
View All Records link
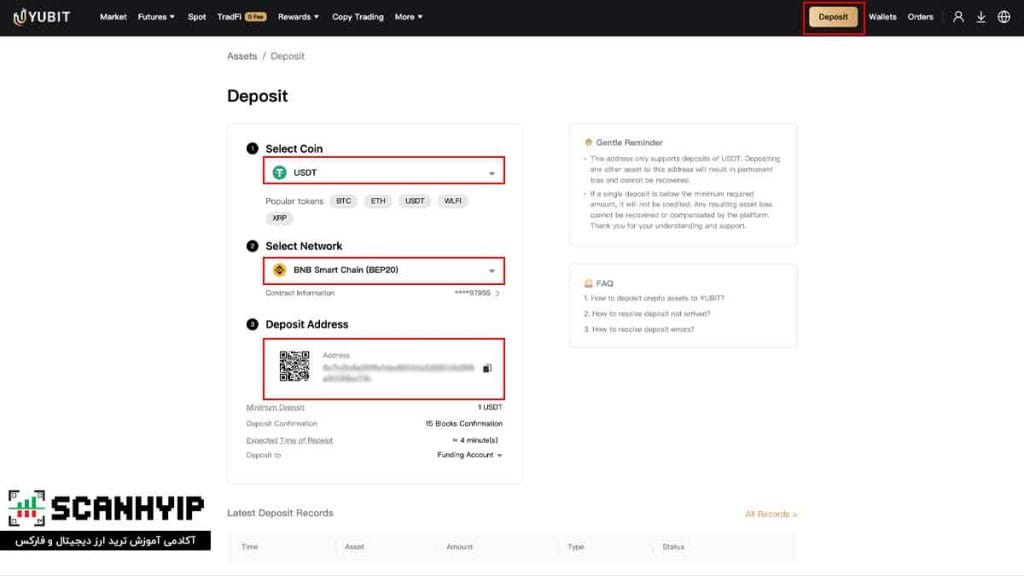click(x=771, y=515)
